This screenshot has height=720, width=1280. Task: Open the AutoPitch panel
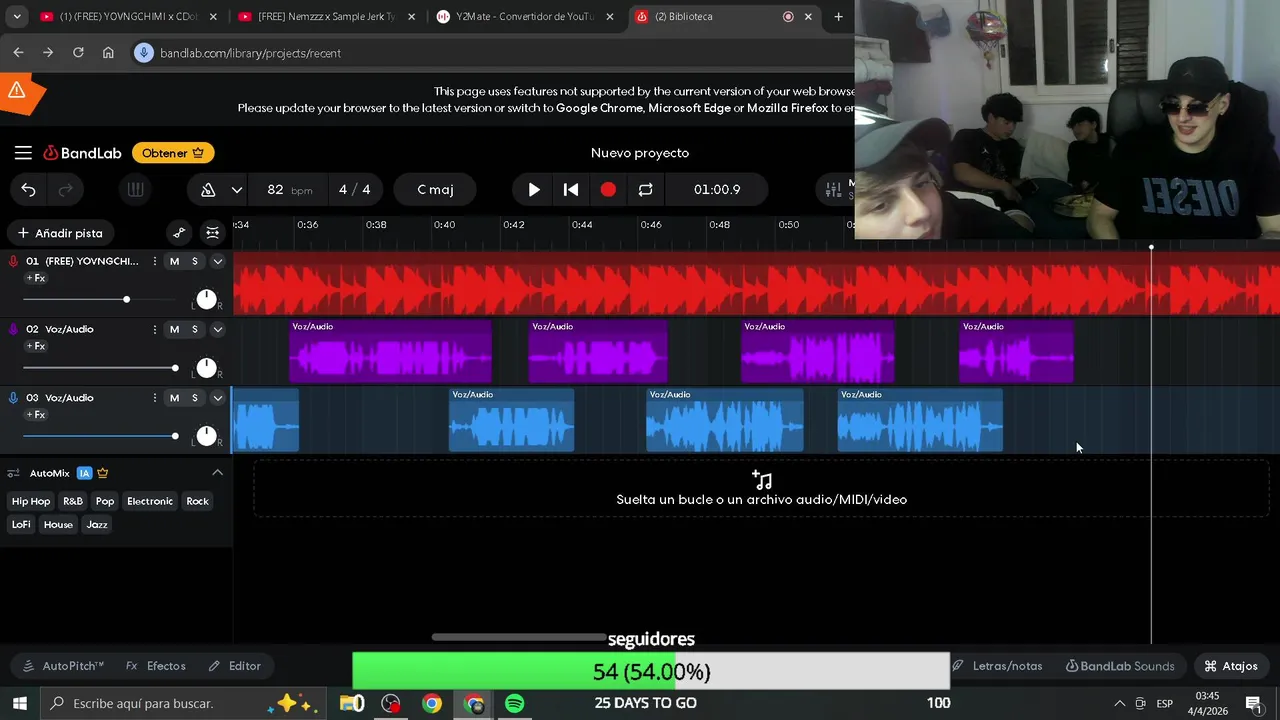click(63, 666)
